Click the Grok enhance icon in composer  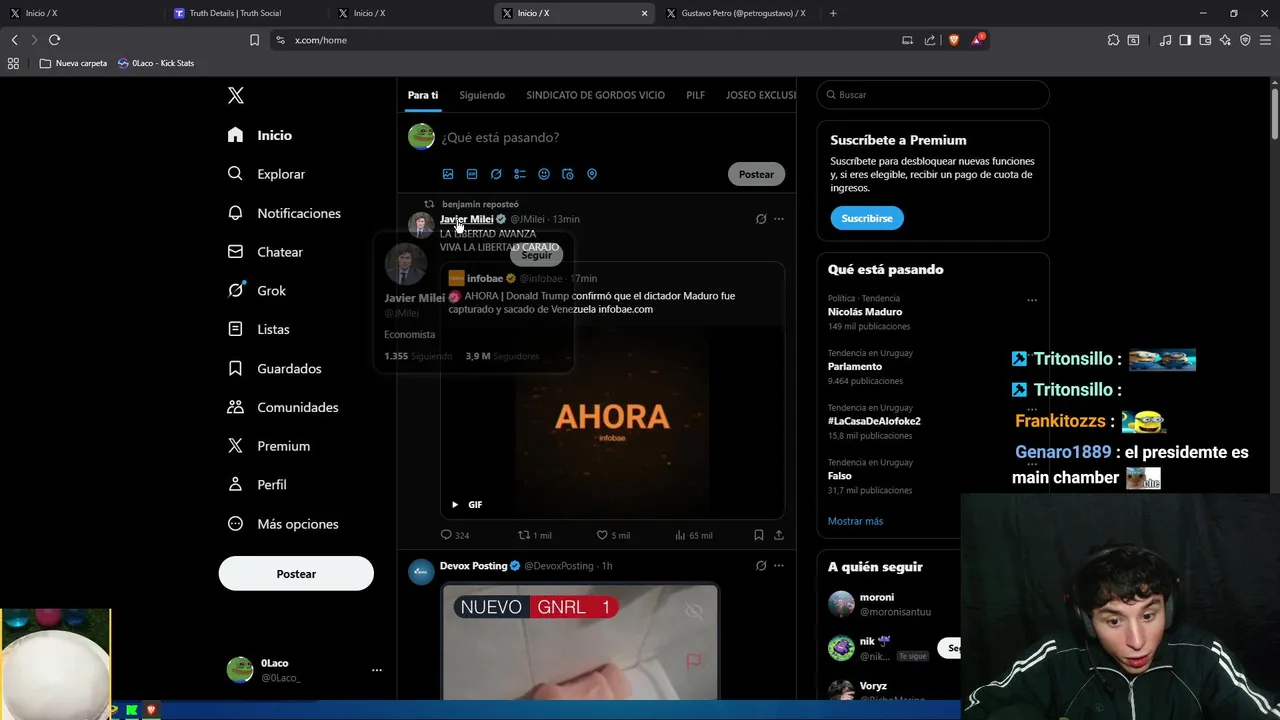coord(496,174)
